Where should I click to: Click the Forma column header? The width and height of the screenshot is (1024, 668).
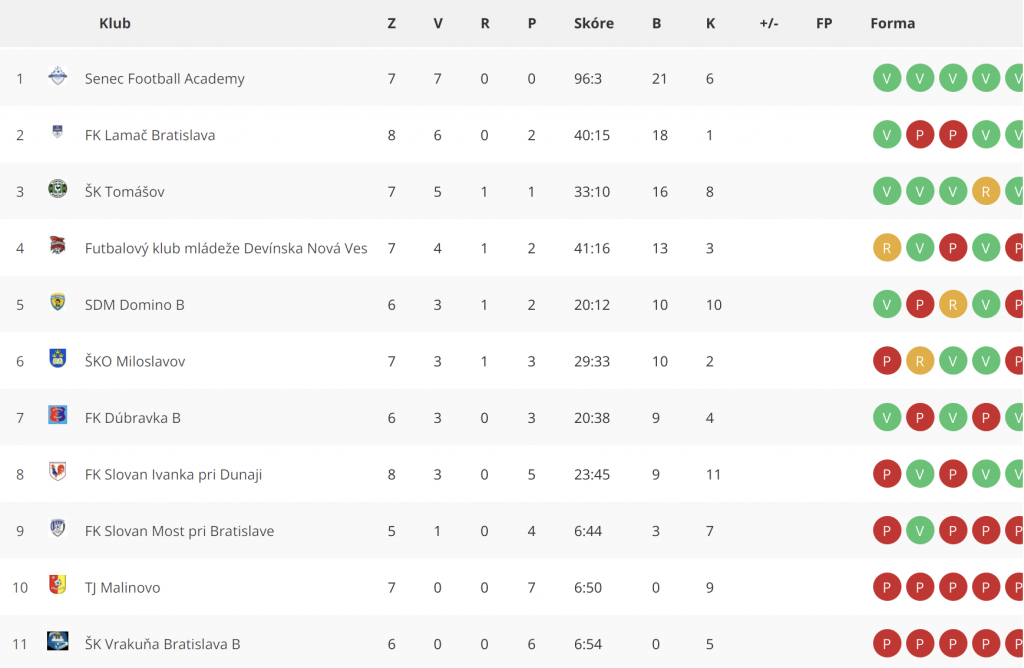(893, 24)
